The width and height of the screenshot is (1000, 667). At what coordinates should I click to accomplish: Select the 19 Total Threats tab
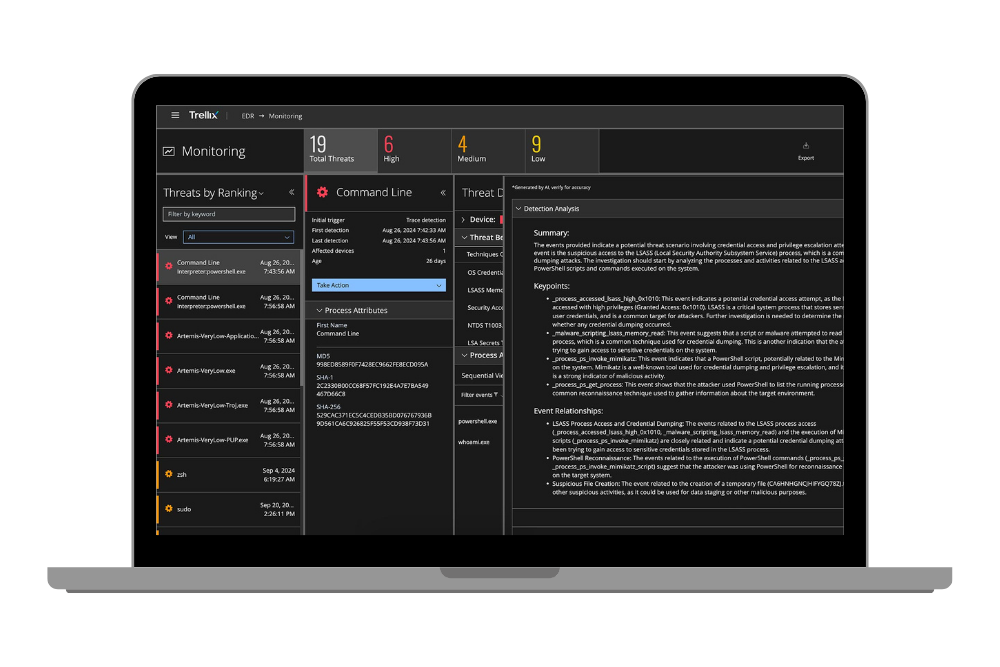pyautogui.click(x=341, y=150)
